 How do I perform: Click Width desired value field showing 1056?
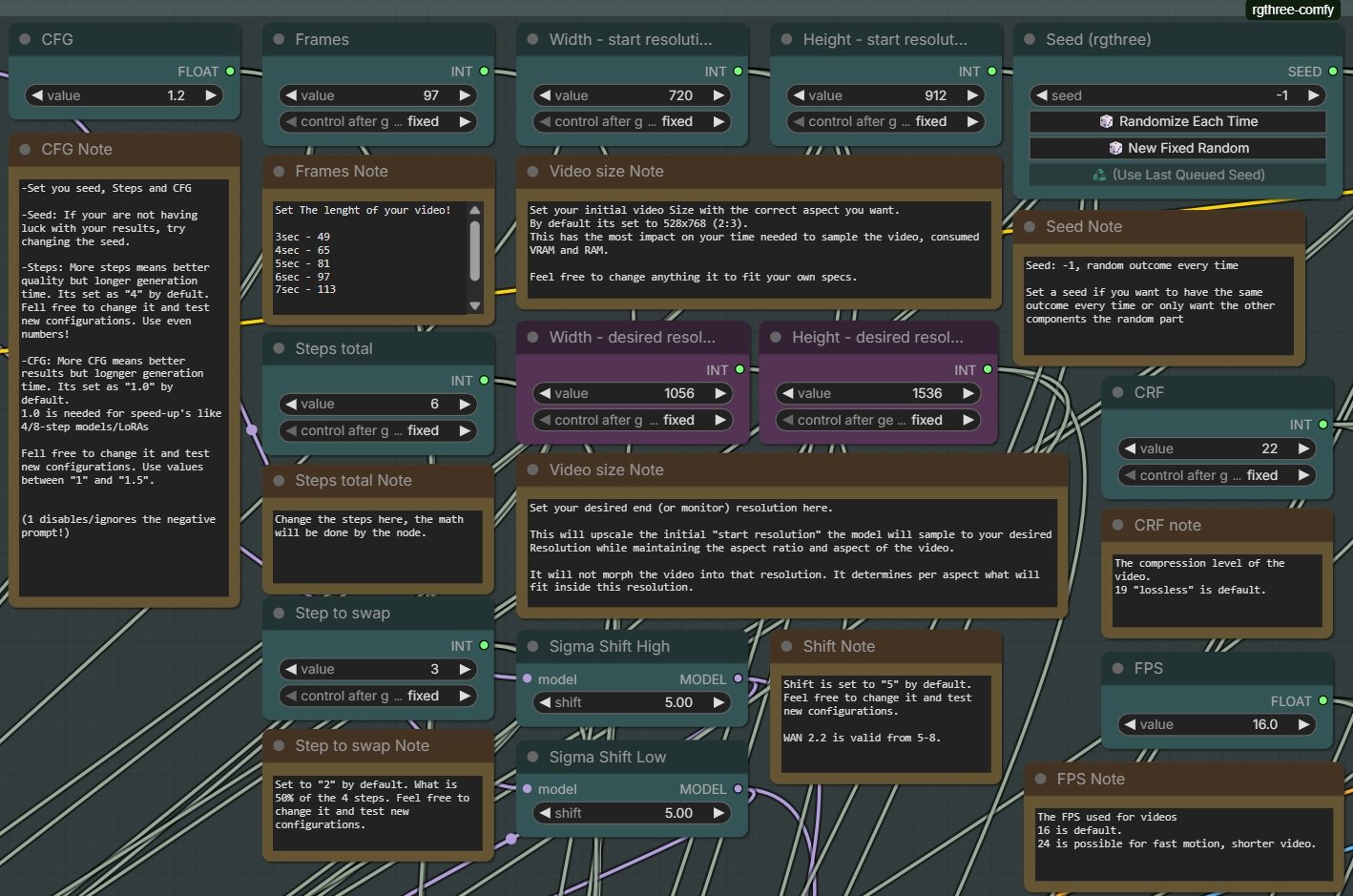pos(633,393)
